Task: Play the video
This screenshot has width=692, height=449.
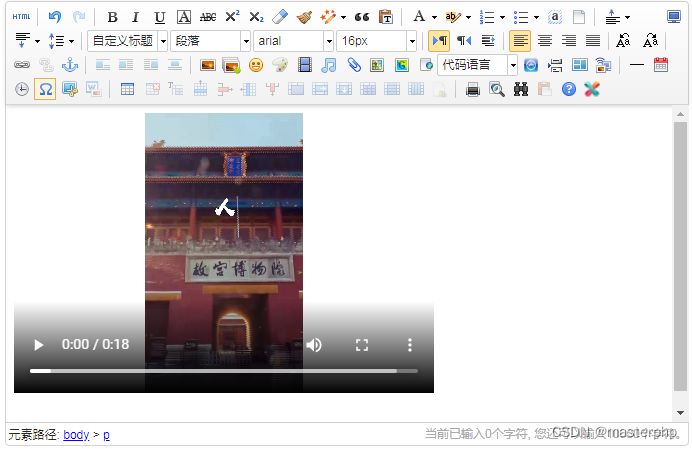Action: pyautogui.click(x=38, y=345)
